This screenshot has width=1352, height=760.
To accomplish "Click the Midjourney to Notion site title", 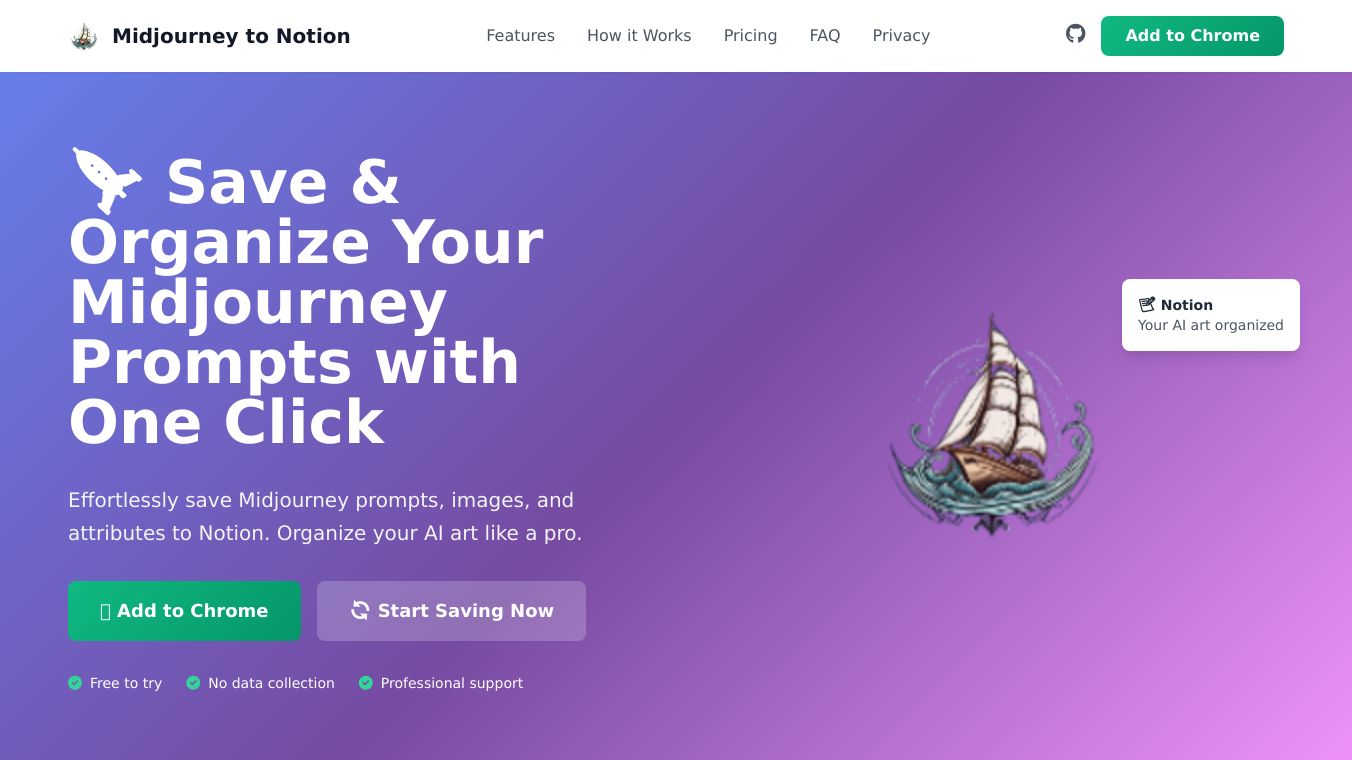I will [x=231, y=36].
